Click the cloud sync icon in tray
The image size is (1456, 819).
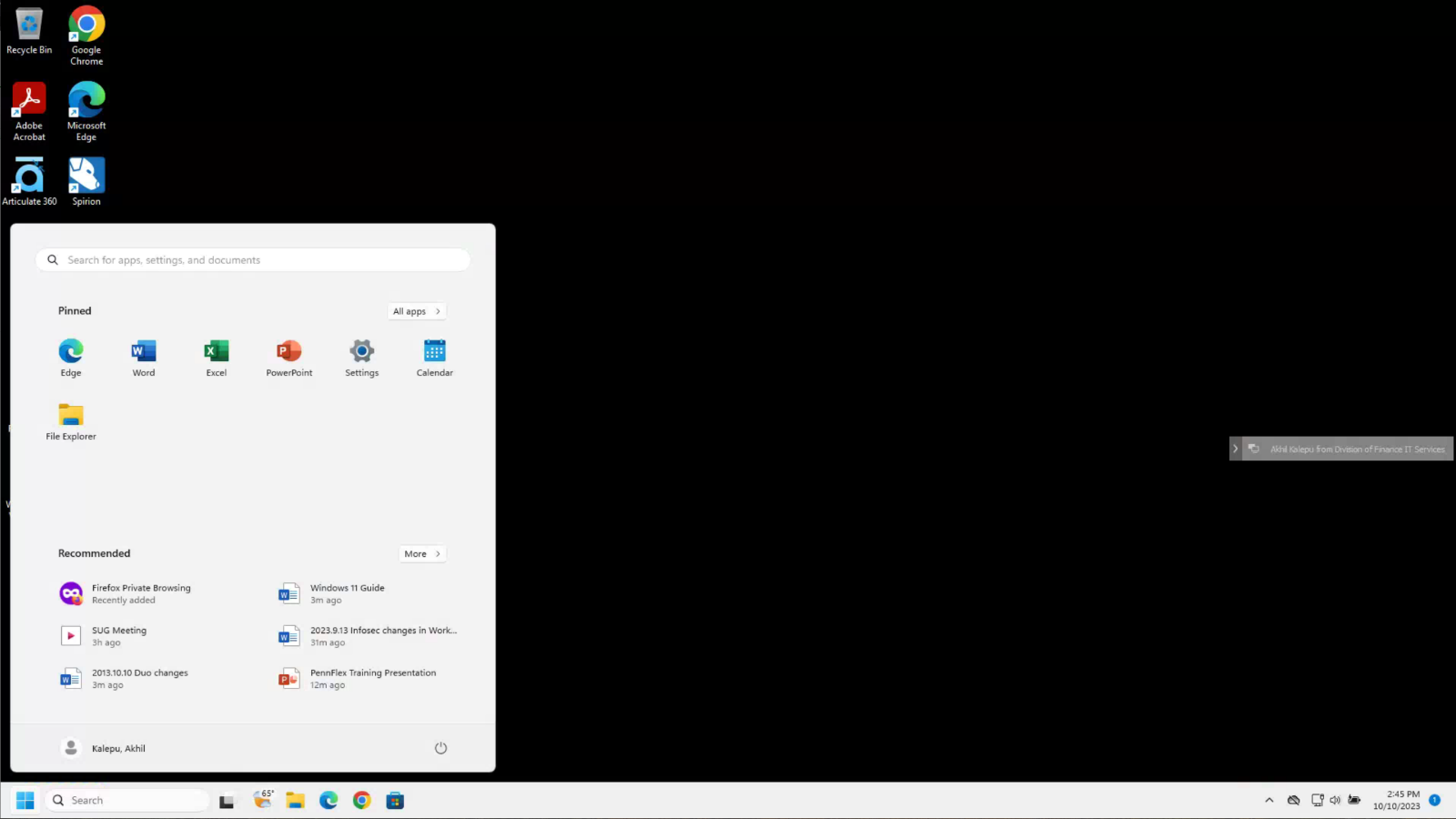coord(1293,801)
